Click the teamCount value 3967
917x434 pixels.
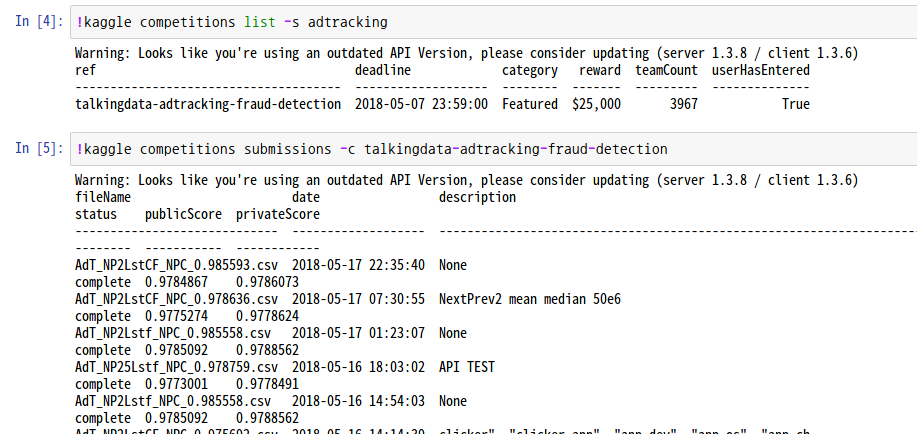pos(684,105)
